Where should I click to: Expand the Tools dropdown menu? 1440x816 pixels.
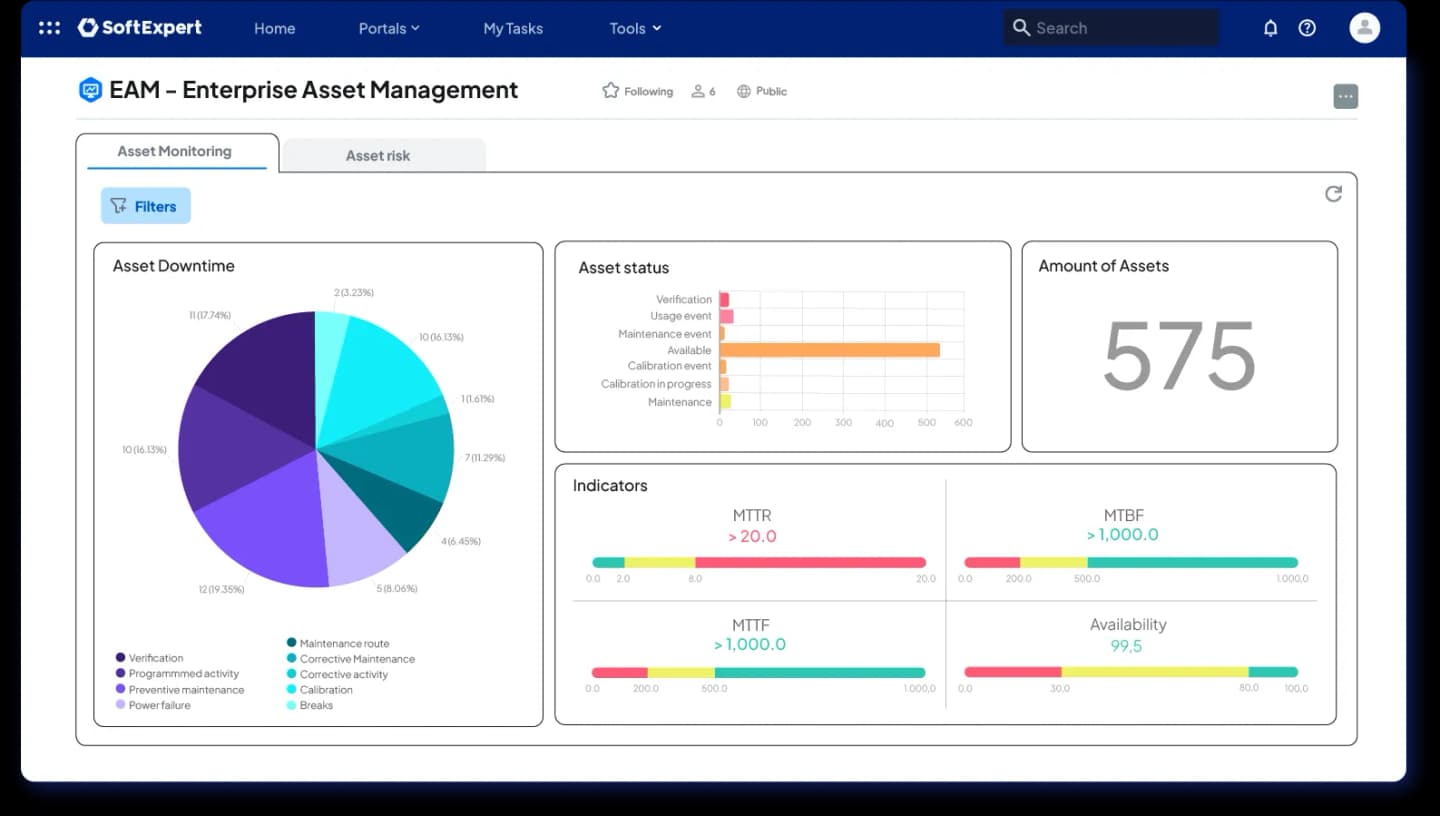click(635, 28)
